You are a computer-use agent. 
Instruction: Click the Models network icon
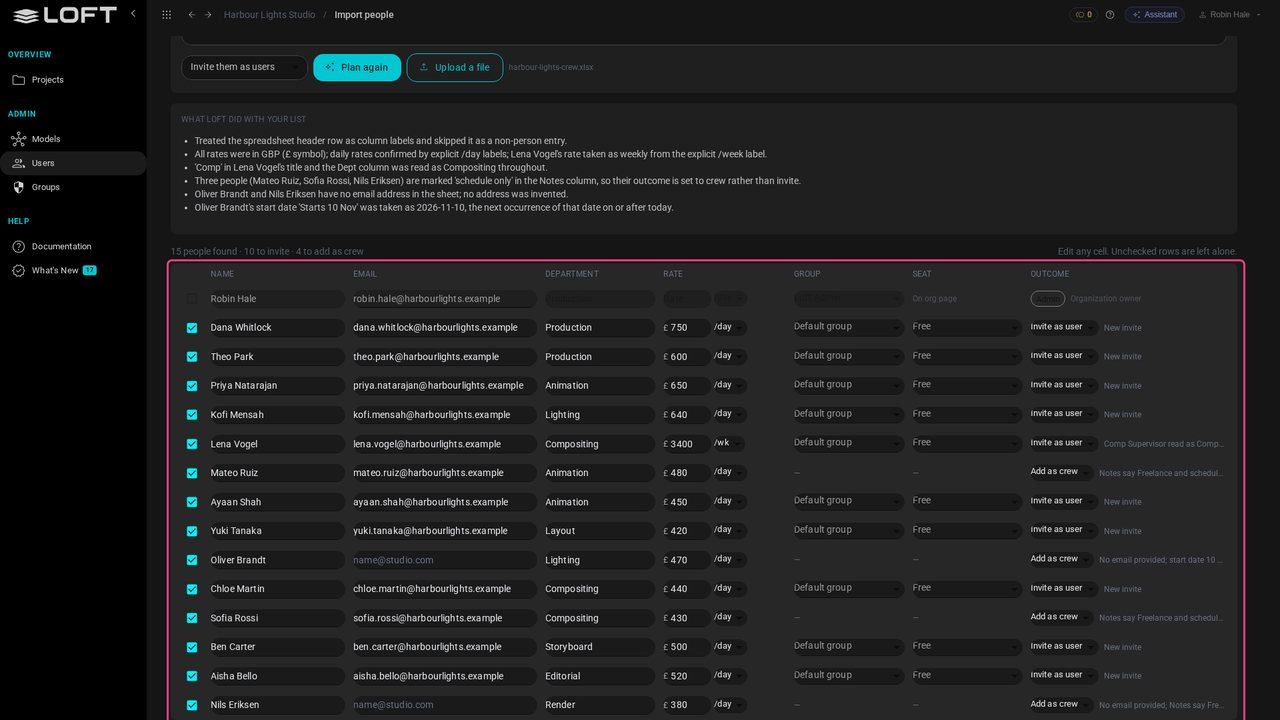click(18, 139)
